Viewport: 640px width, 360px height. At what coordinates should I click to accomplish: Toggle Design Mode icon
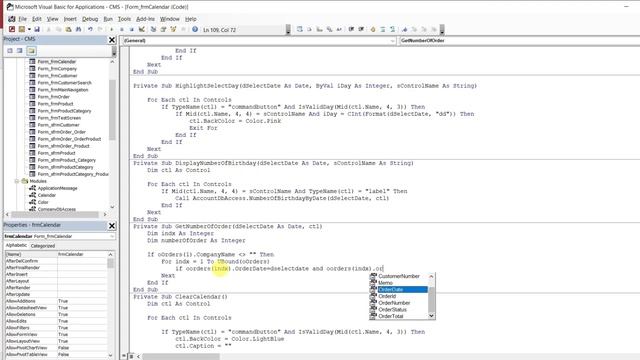(x=141, y=29)
